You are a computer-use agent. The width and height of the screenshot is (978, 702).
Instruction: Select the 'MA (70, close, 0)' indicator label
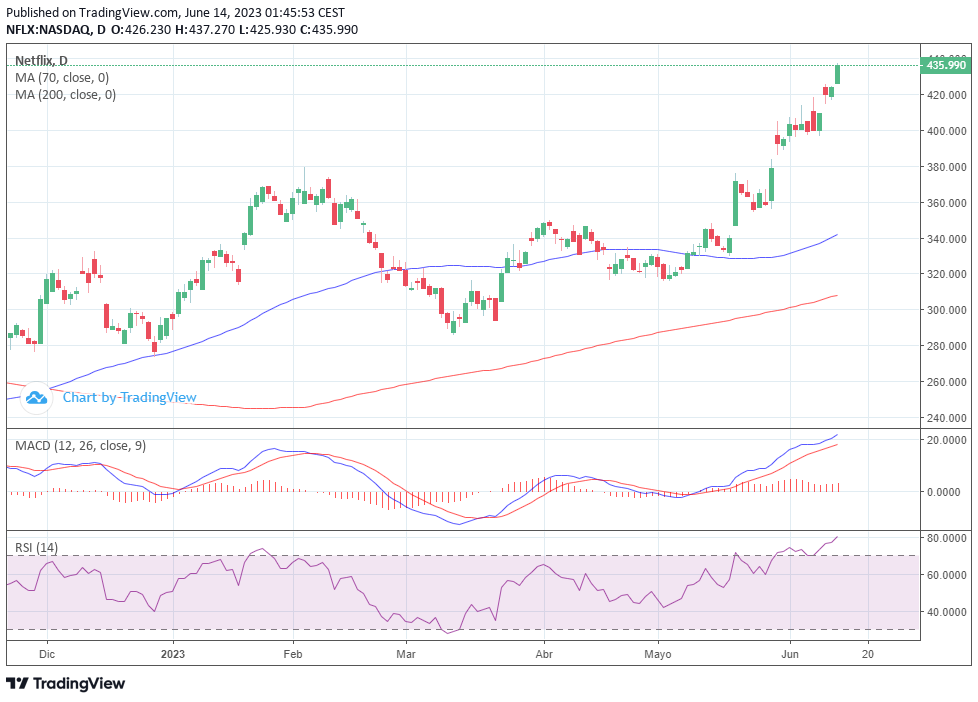(x=62, y=78)
